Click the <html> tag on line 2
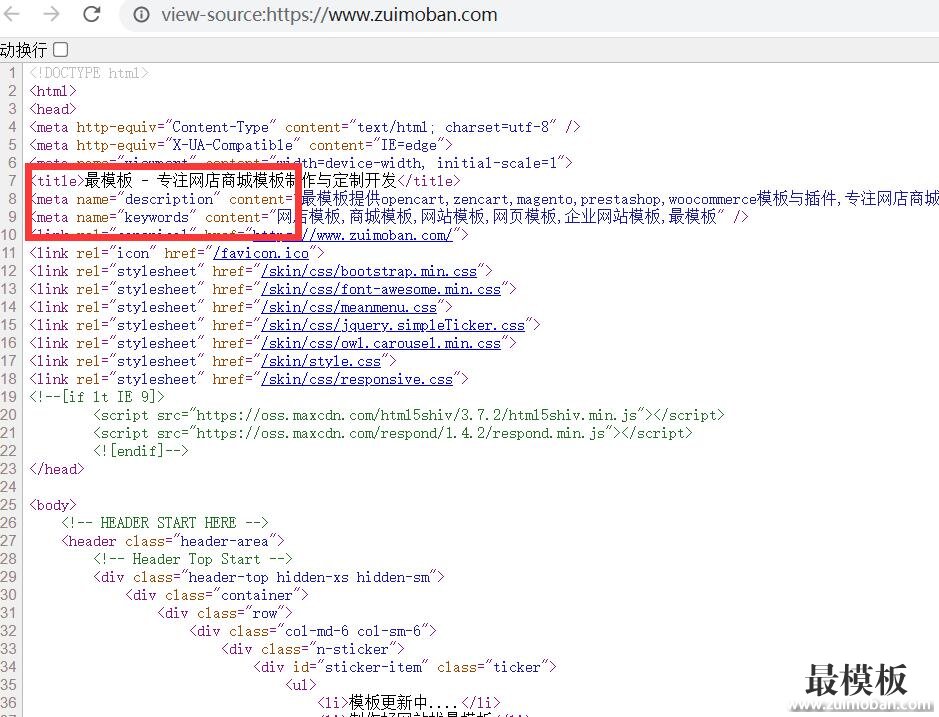 [53, 91]
